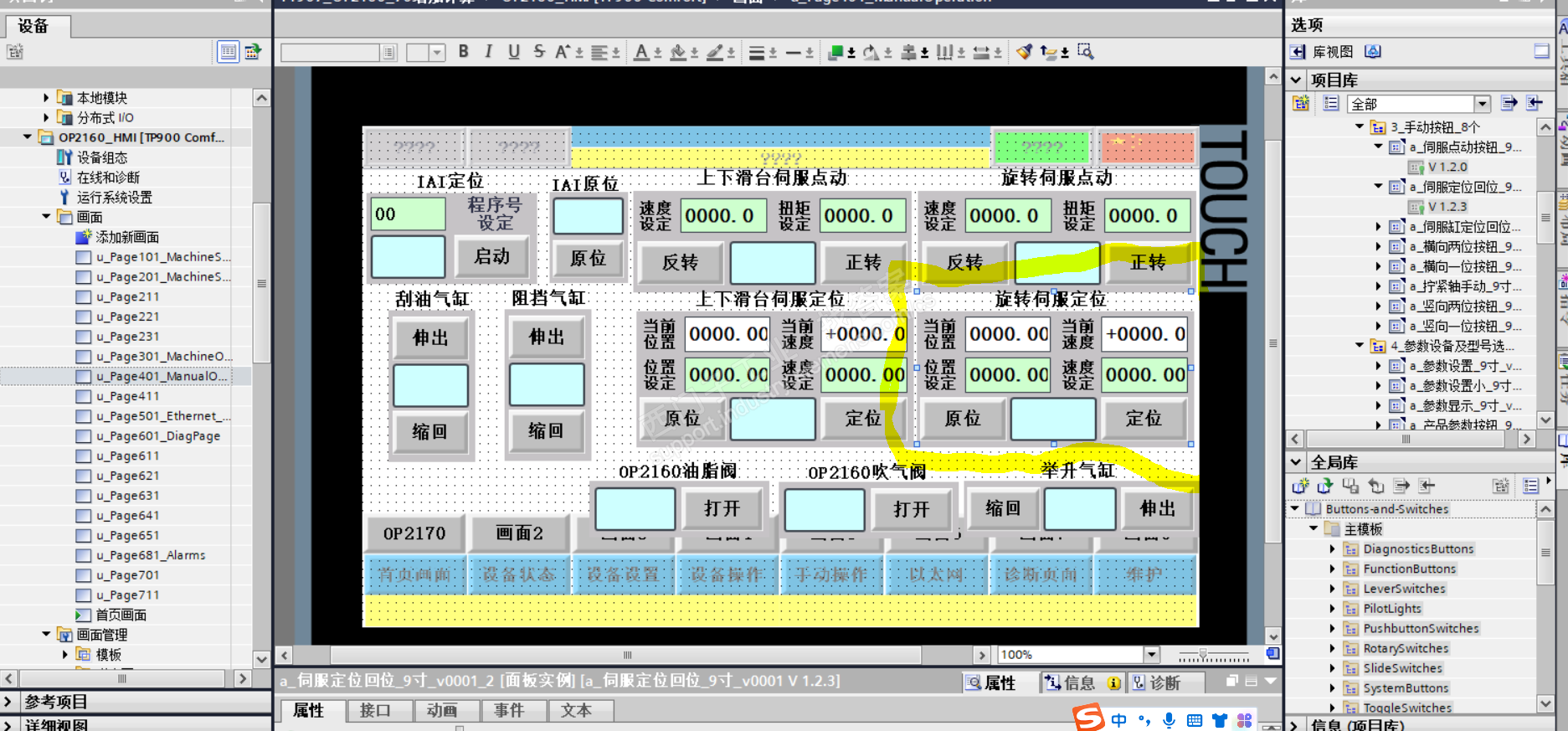
Task: Select version V 1.2.3 in project library
Action: (x=1447, y=207)
